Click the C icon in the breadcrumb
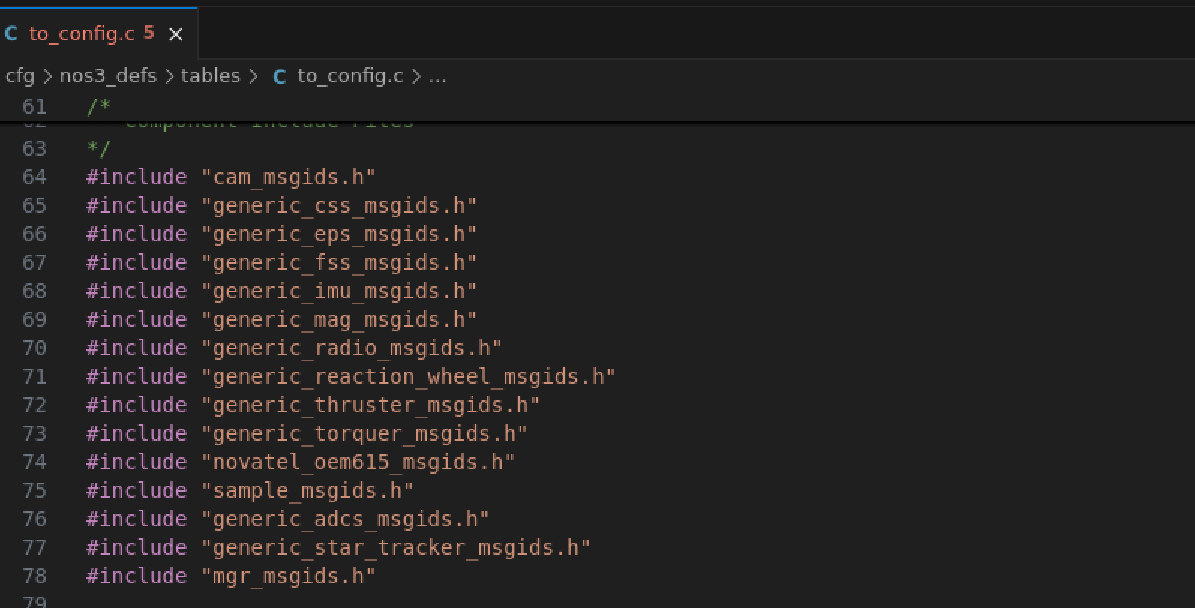This screenshot has height=608, width=1195. [x=280, y=77]
